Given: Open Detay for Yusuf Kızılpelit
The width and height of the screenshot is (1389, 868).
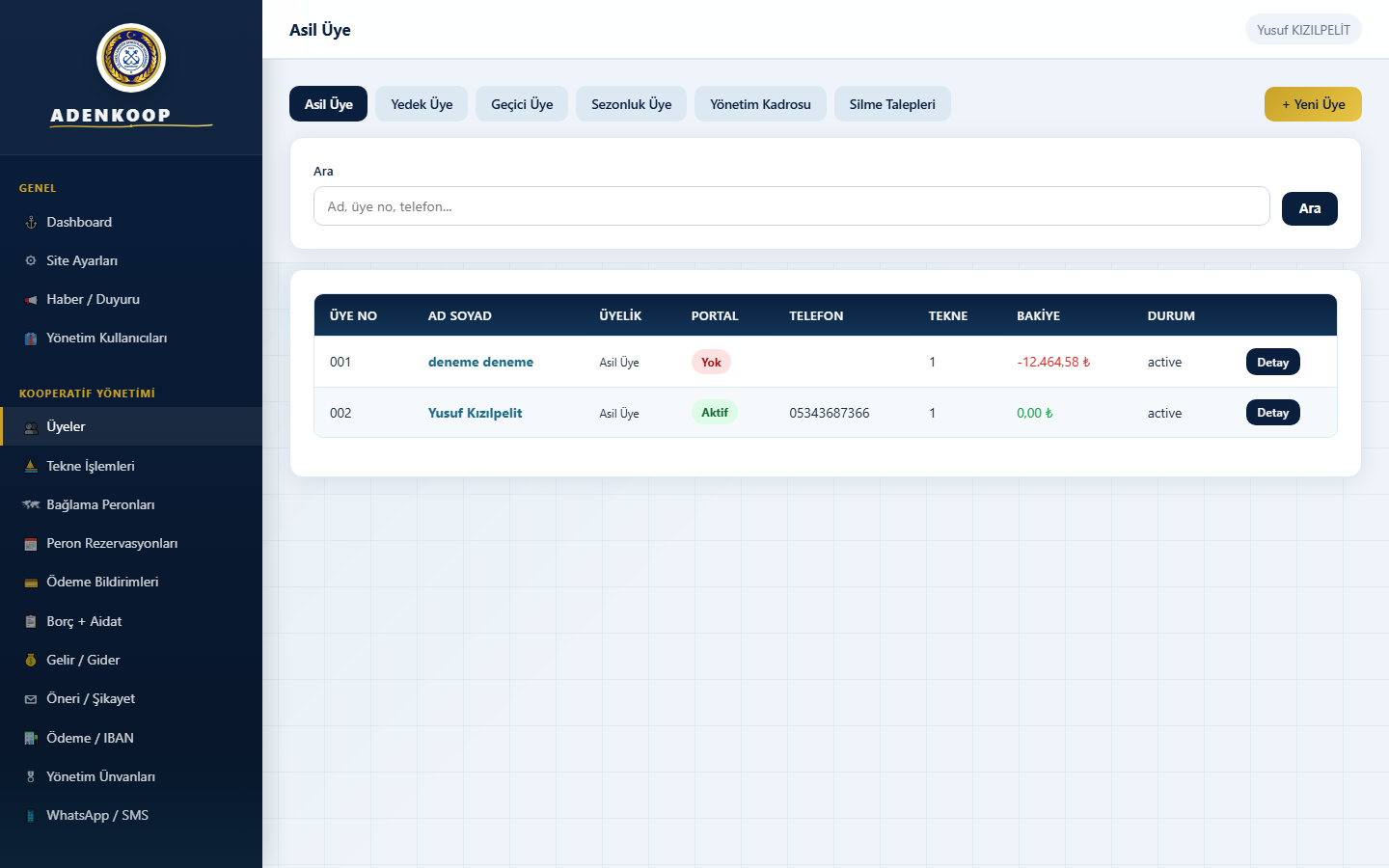Looking at the screenshot, I should (x=1272, y=413).
